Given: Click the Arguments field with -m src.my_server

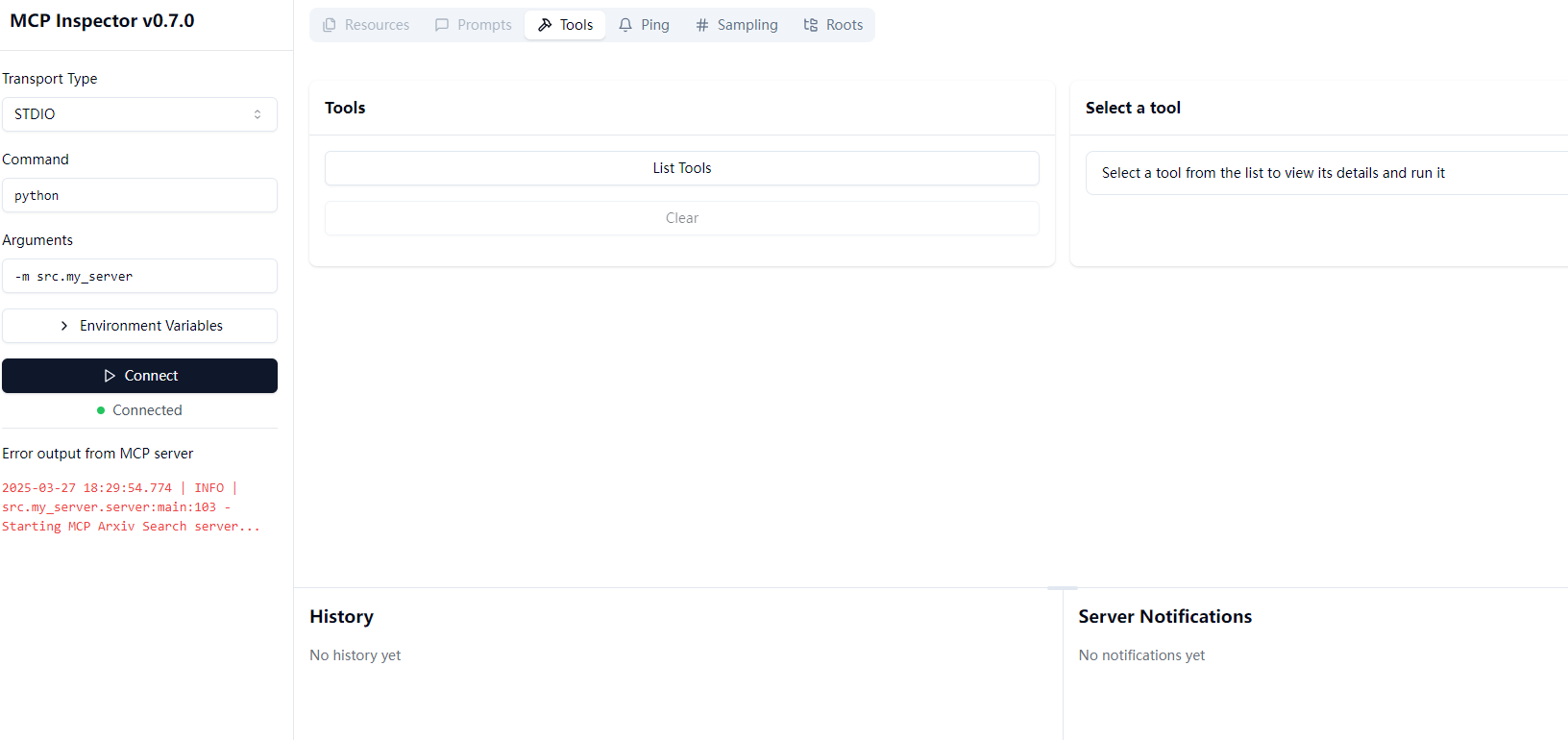Looking at the screenshot, I should pyautogui.click(x=139, y=276).
